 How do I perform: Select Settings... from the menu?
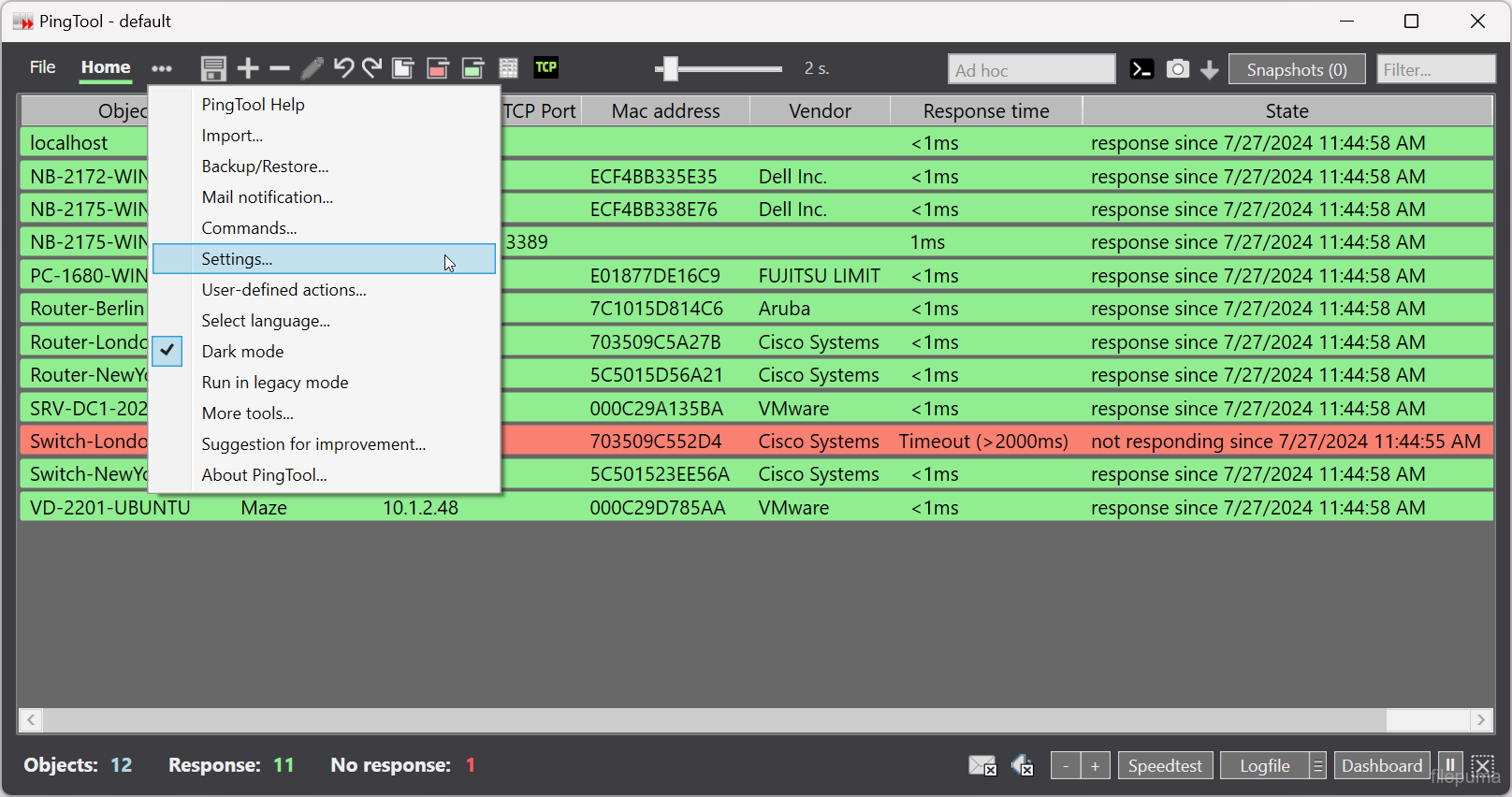point(238,259)
